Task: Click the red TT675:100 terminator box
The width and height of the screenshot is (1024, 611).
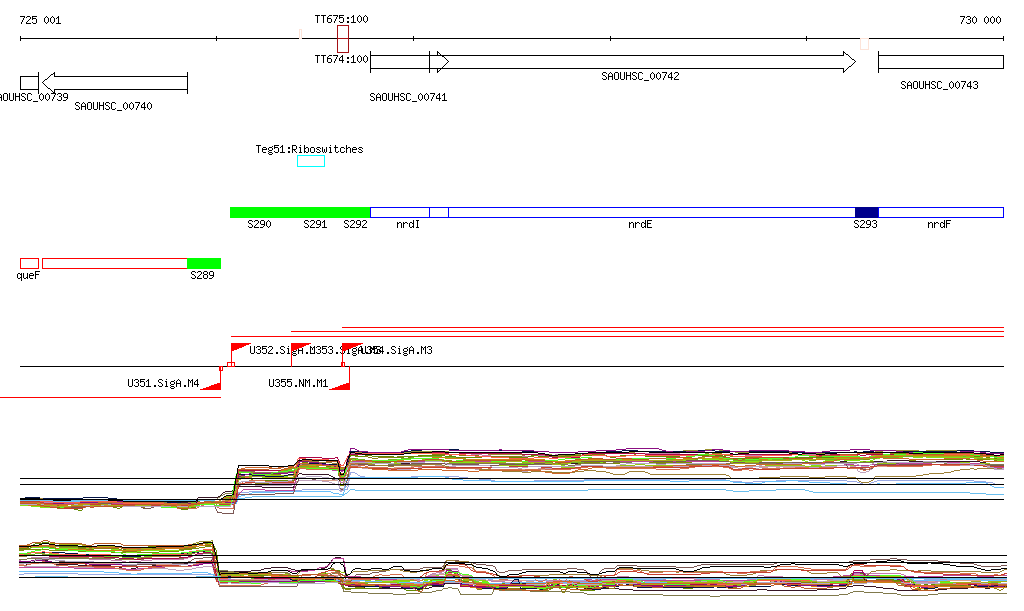Action: [343, 39]
